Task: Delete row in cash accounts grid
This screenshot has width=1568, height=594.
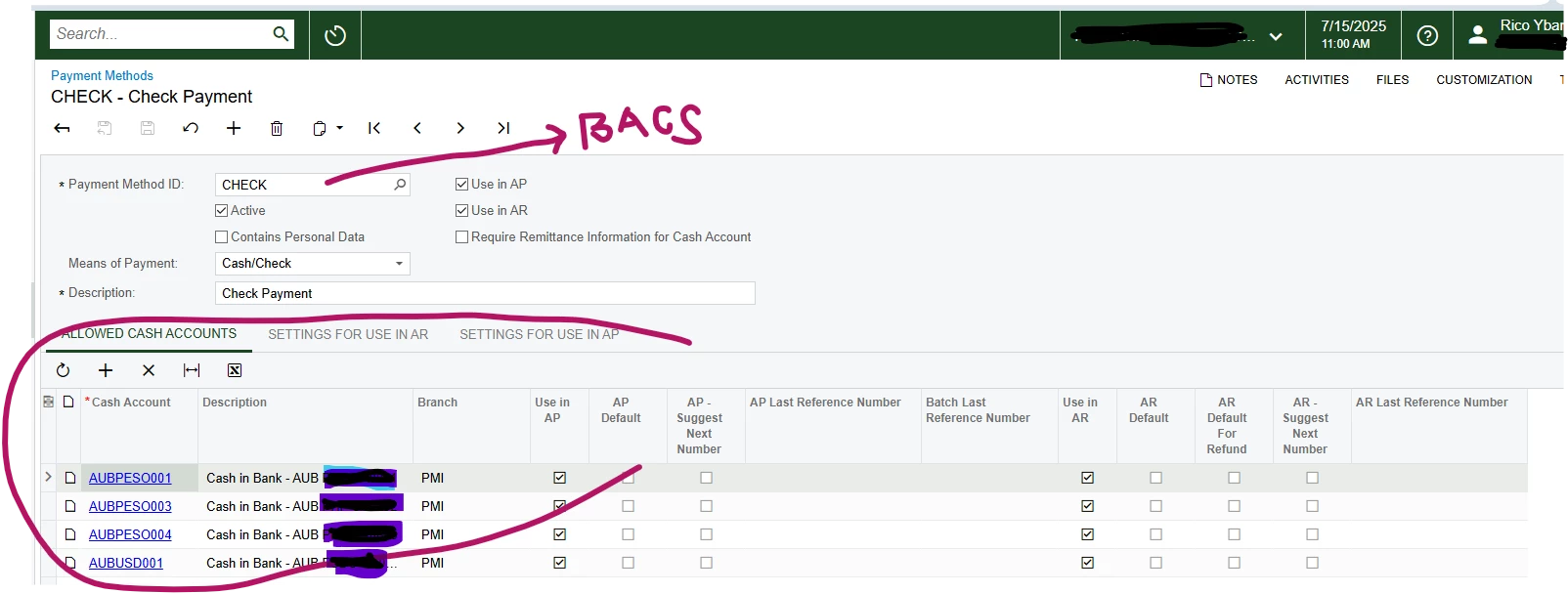Action: [x=149, y=370]
